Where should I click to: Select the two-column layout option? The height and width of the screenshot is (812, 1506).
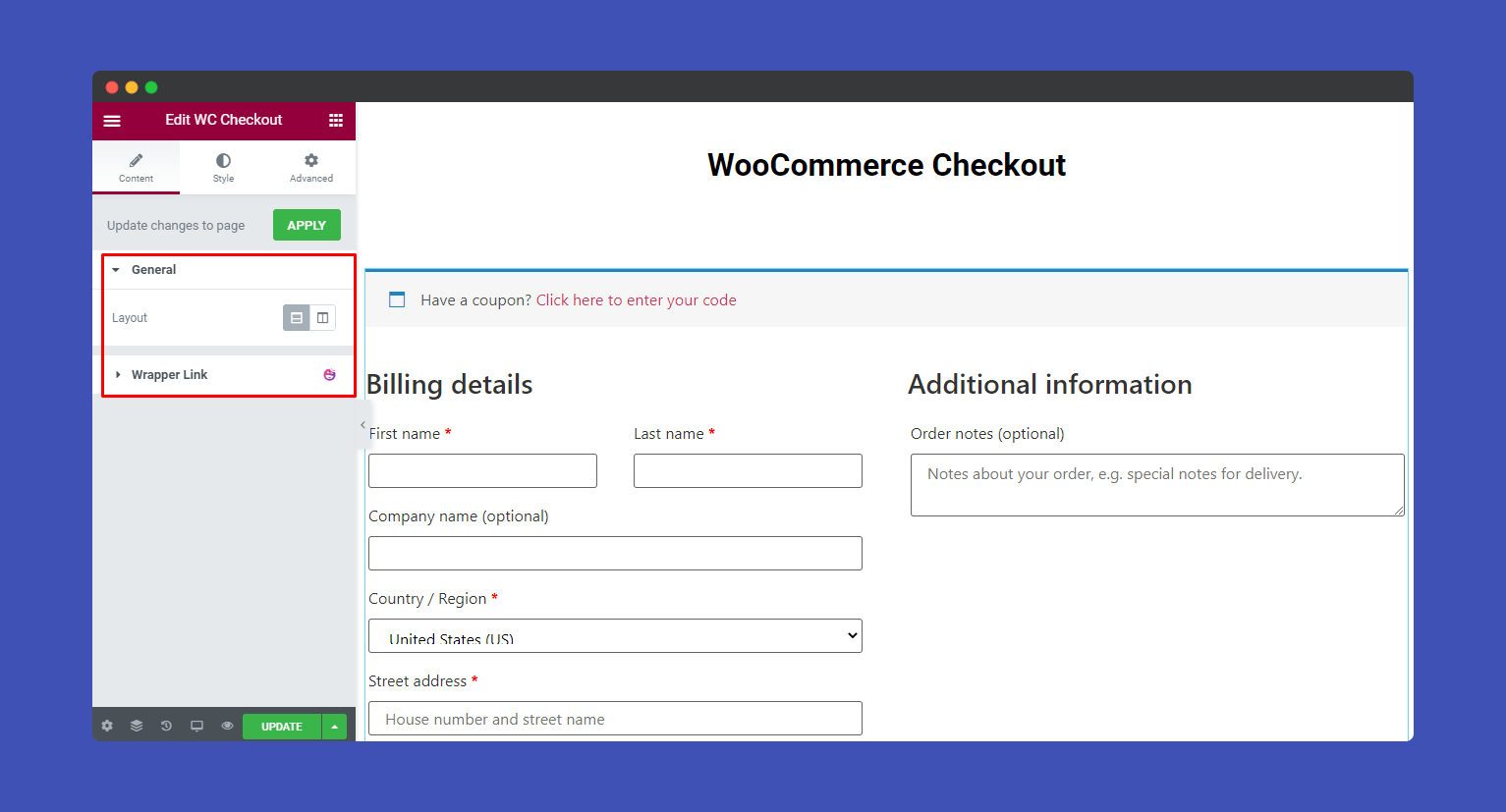click(322, 318)
